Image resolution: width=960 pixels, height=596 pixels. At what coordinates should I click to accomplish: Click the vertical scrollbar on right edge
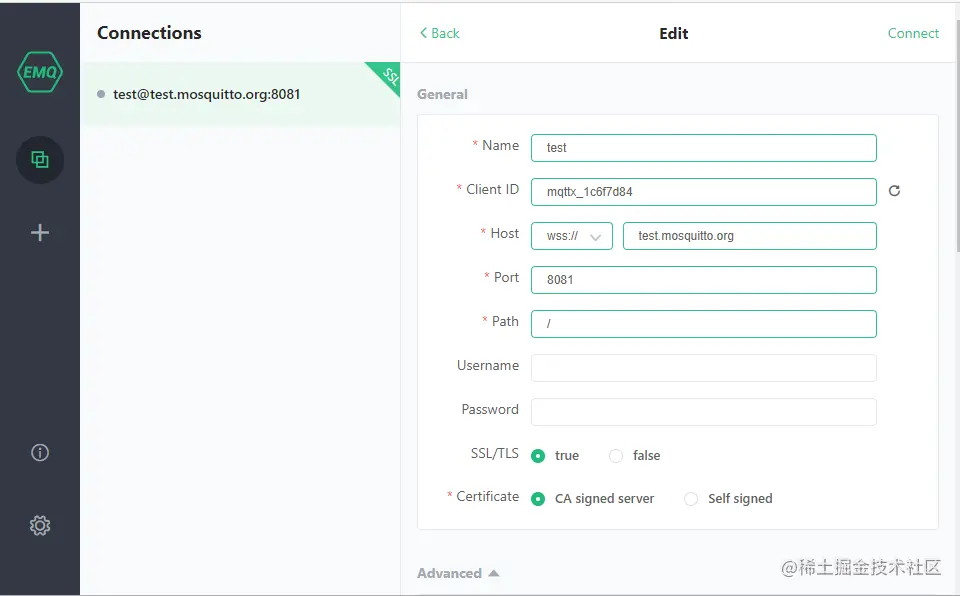click(958, 135)
